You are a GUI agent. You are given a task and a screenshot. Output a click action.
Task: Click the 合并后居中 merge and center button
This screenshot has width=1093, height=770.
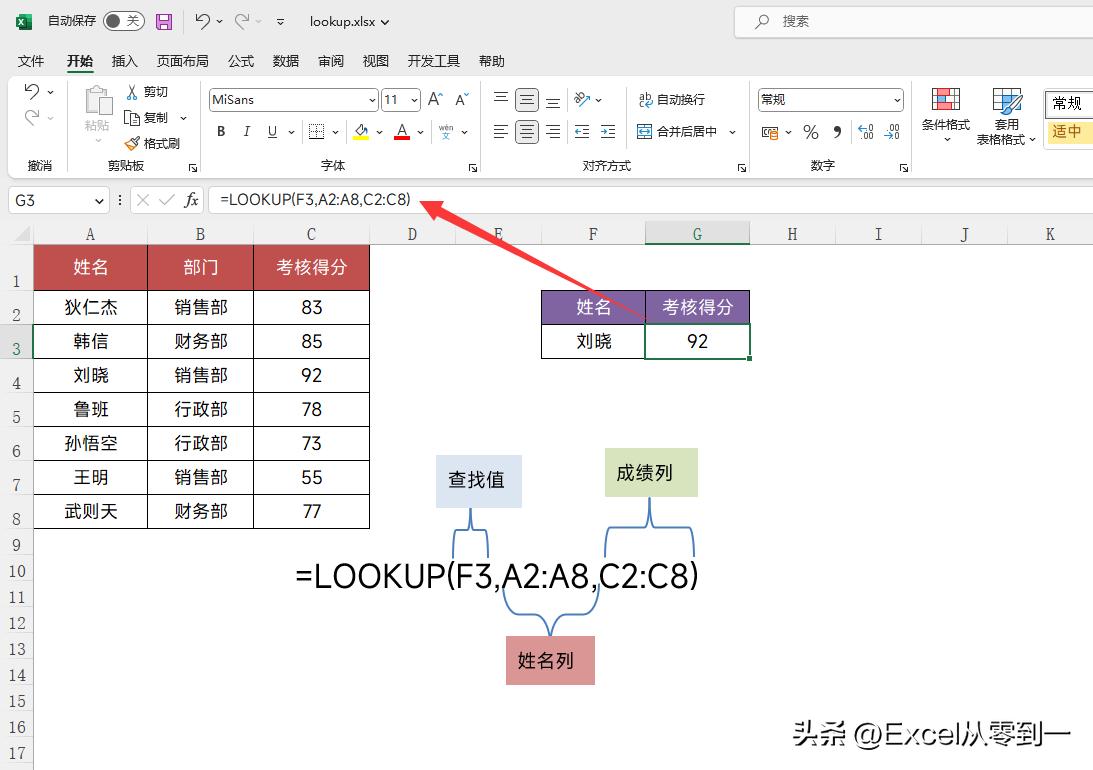point(678,131)
